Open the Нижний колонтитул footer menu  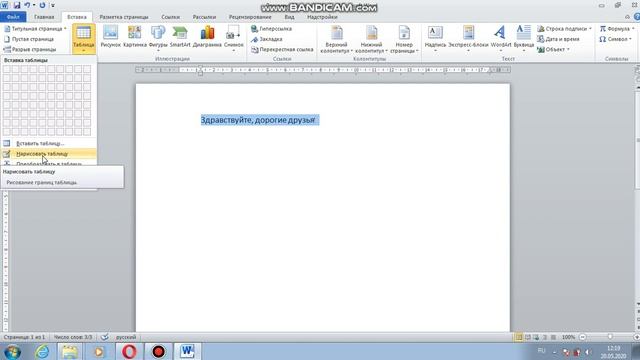point(371,39)
